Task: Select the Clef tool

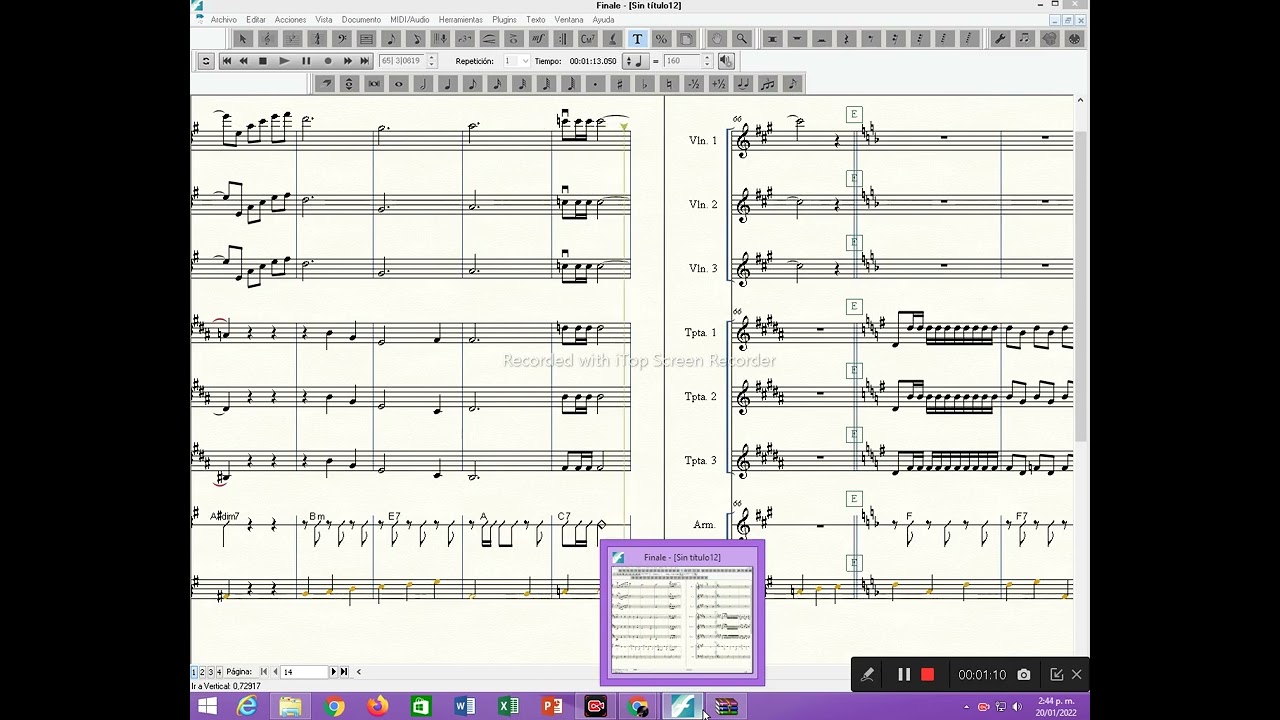Action: 267,39
